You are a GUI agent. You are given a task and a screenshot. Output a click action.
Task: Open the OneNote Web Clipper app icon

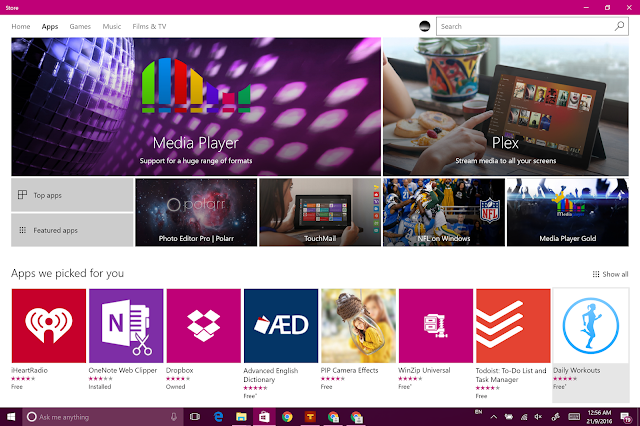click(x=126, y=326)
